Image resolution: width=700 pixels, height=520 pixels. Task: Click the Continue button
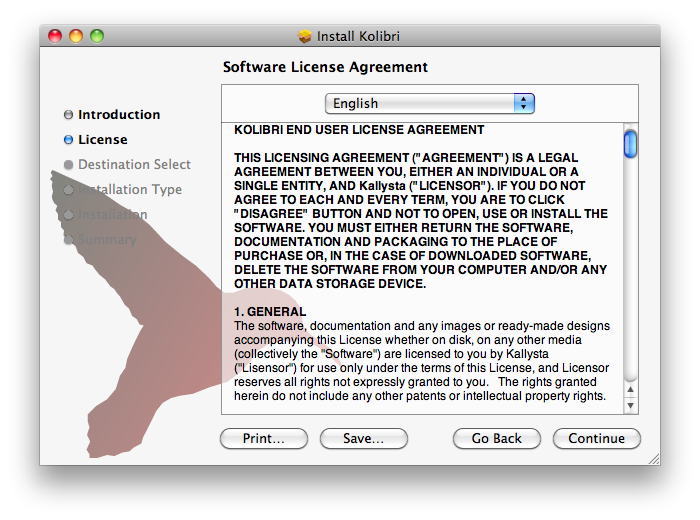coord(596,438)
